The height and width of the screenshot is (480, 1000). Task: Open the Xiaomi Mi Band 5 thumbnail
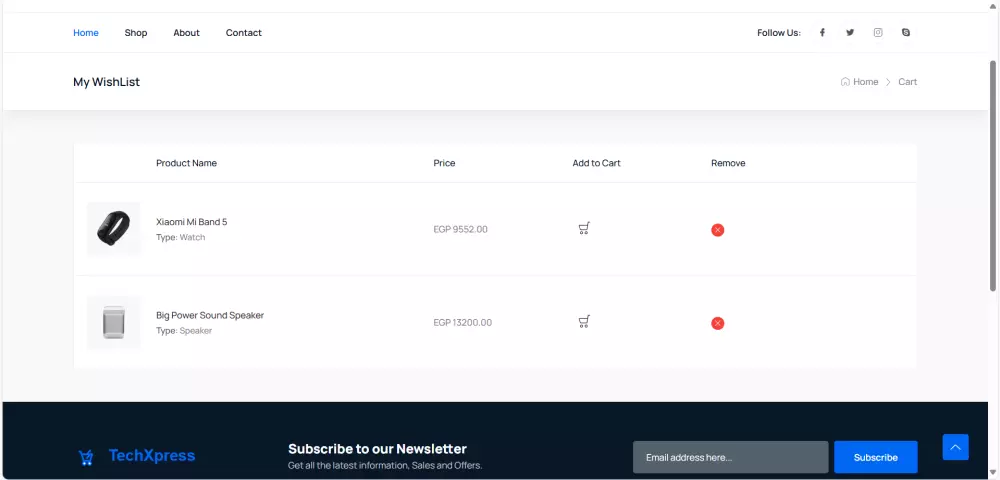click(113, 229)
